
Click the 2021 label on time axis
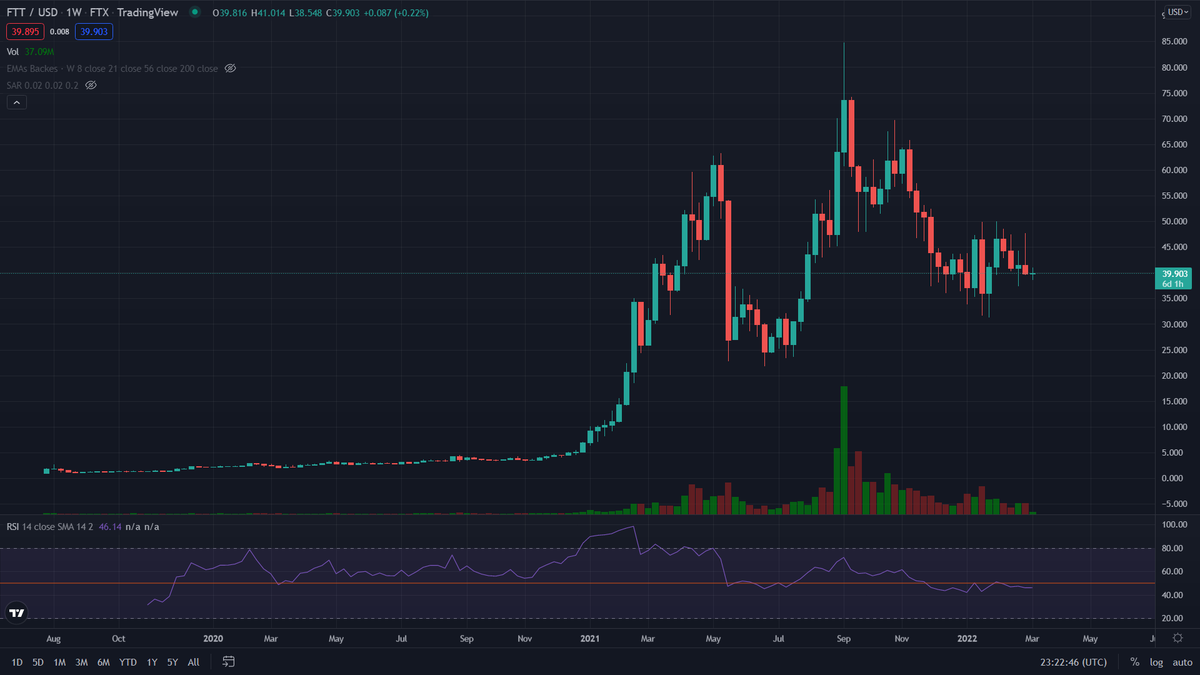pyautogui.click(x=590, y=637)
